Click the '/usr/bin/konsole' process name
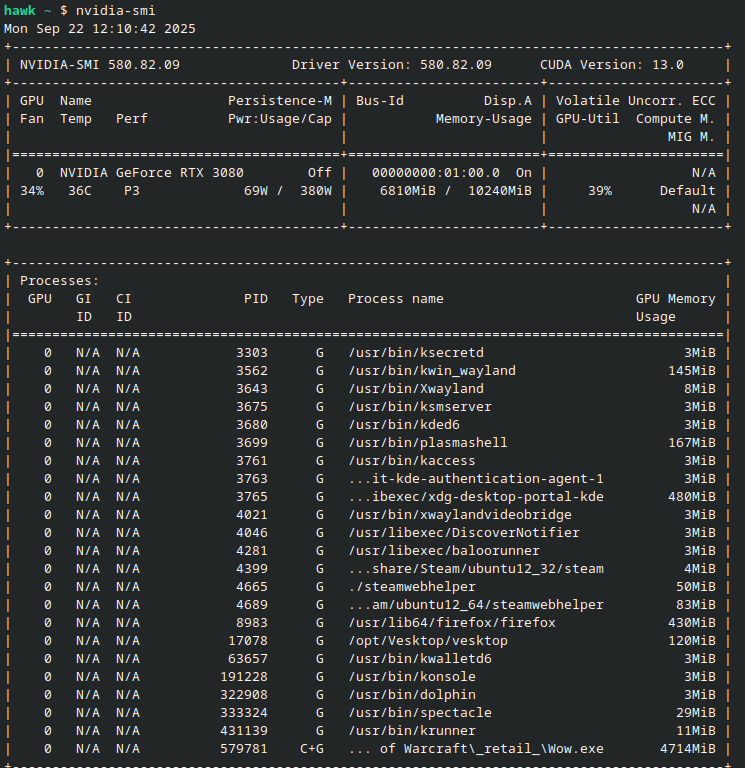Image resolution: width=745 pixels, height=768 pixels. (412, 677)
